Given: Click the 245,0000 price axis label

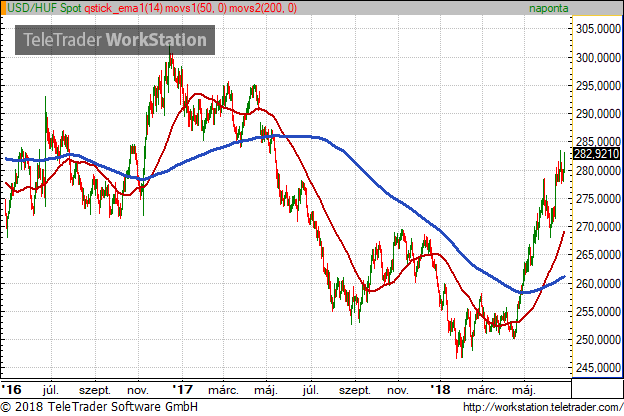Looking at the screenshot, I should pyautogui.click(x=599, y=368).
